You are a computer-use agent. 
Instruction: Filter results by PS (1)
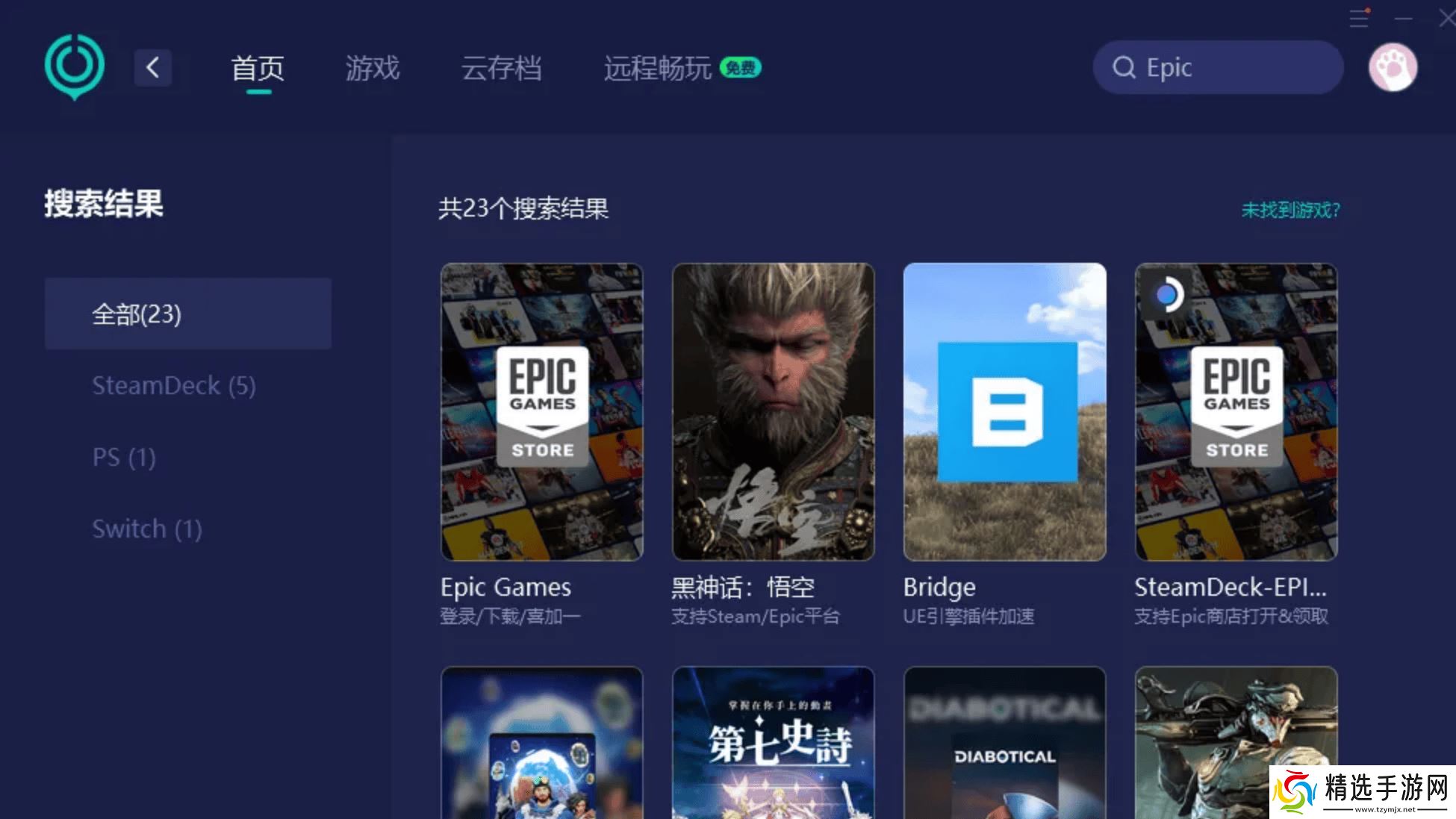coord(124,457)
